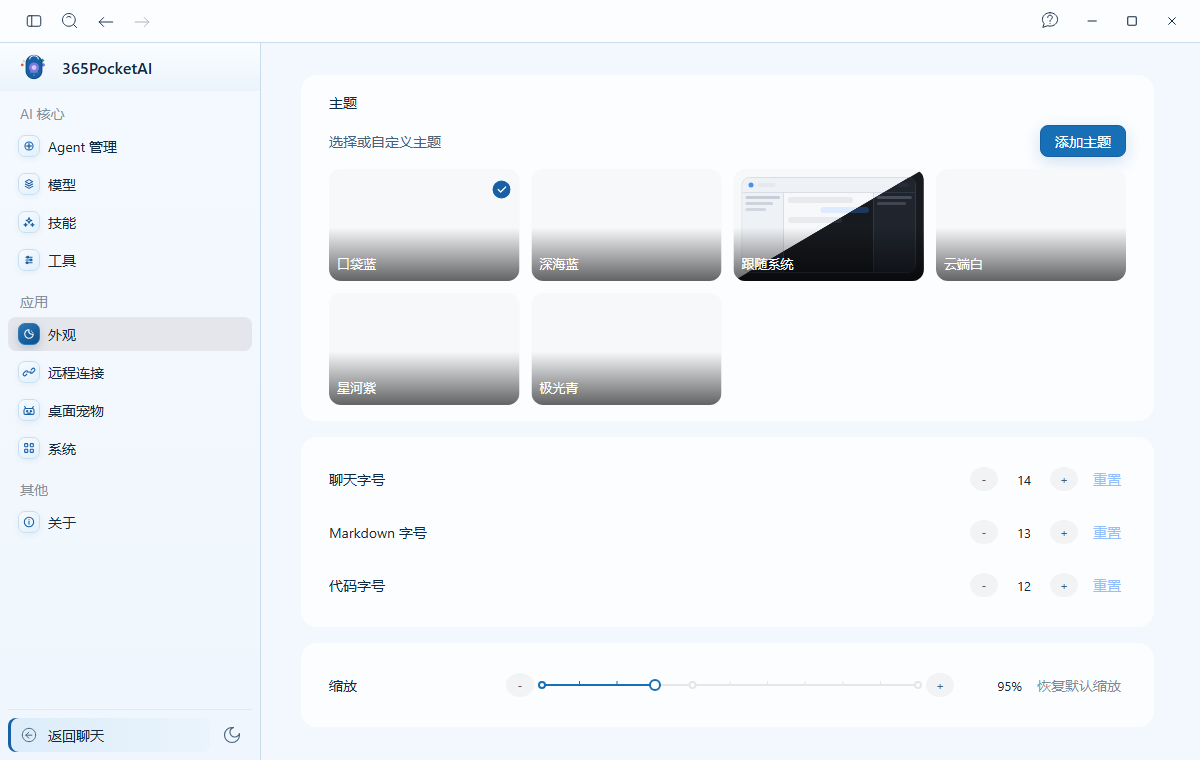This screenshot has height=760, width=1200.
Task: Select the 深海蓝 theme card
Action: (x=626, y=225)
